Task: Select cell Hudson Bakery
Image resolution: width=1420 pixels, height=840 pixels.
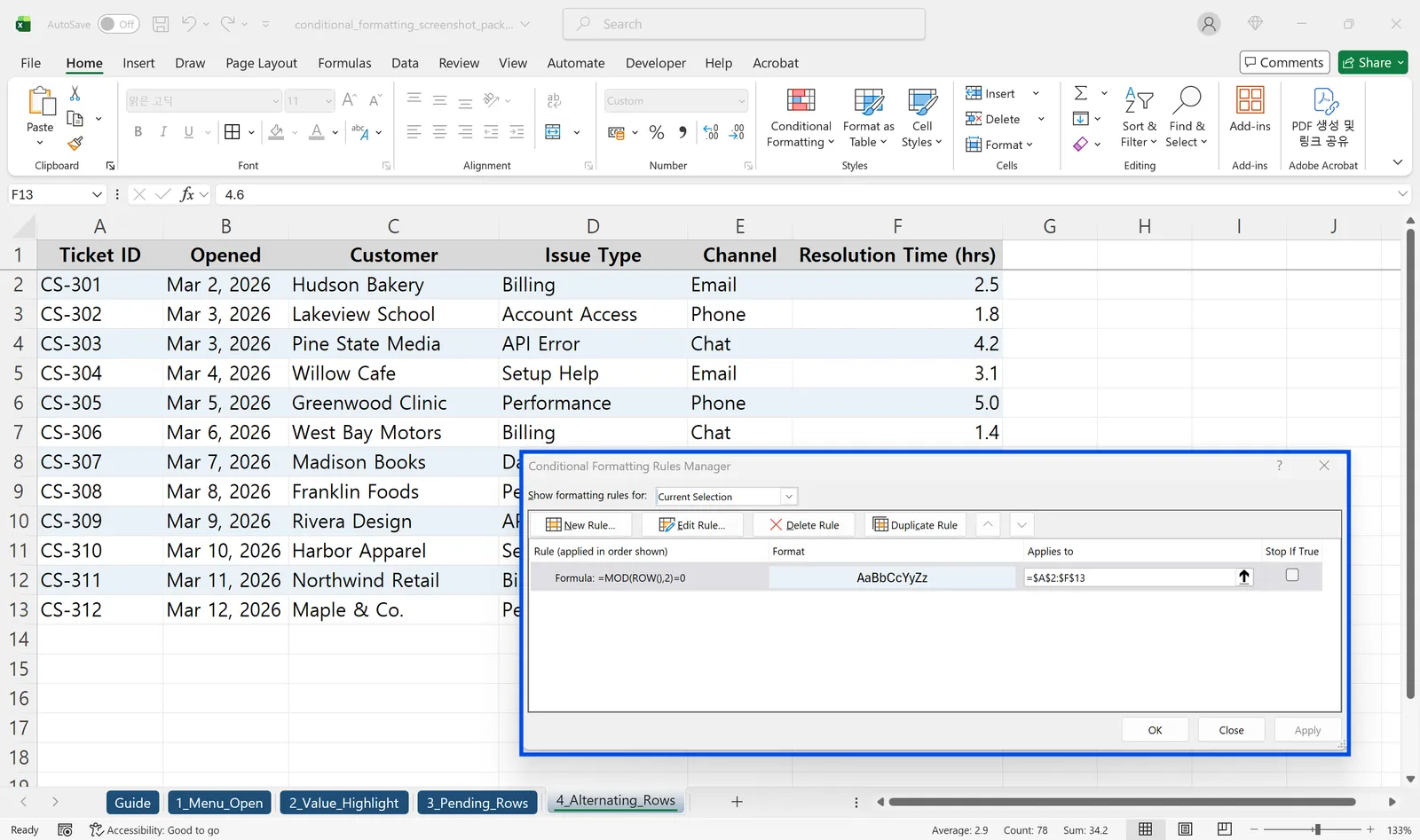Action: [x=393, y=285]
